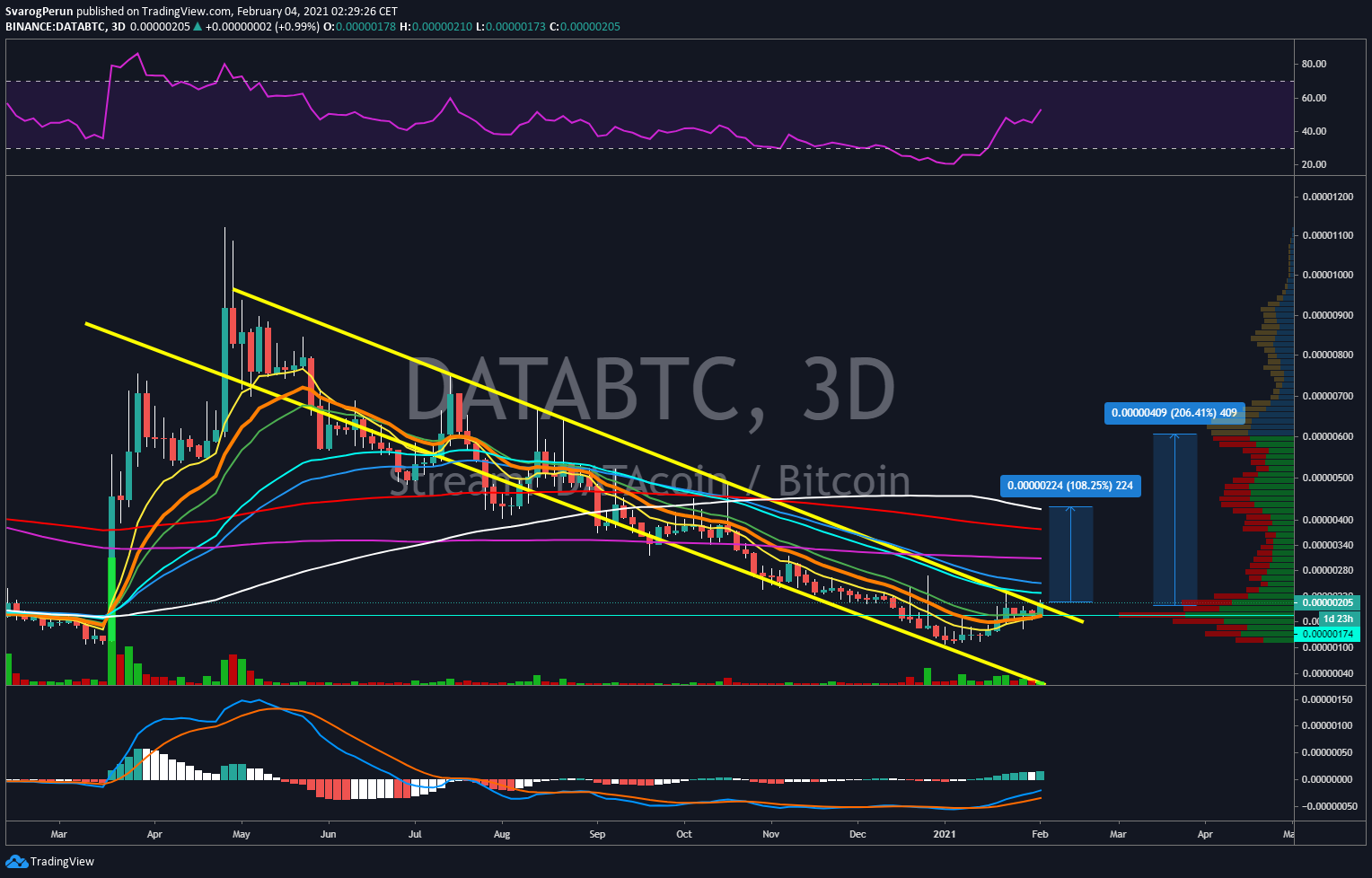1372x878 pixels.
Task: Click the Sep label on the time axis
Action: point(597,834)
